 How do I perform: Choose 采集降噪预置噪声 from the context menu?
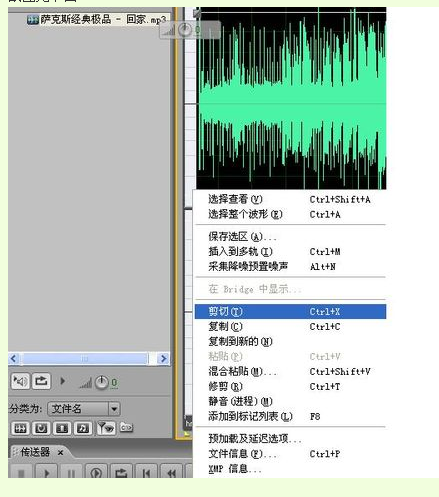(x=290, y=266)
